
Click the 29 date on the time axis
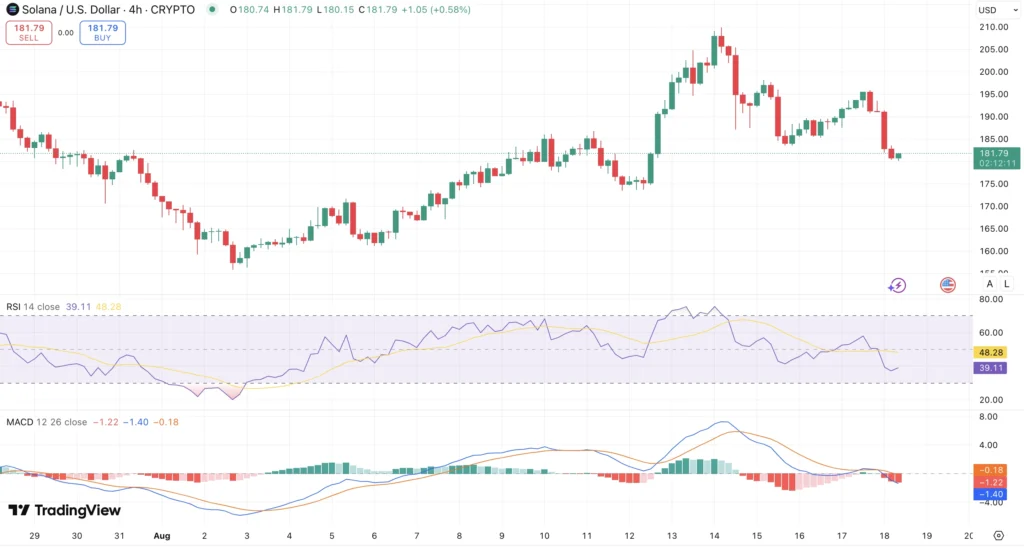tap(35, 536)
